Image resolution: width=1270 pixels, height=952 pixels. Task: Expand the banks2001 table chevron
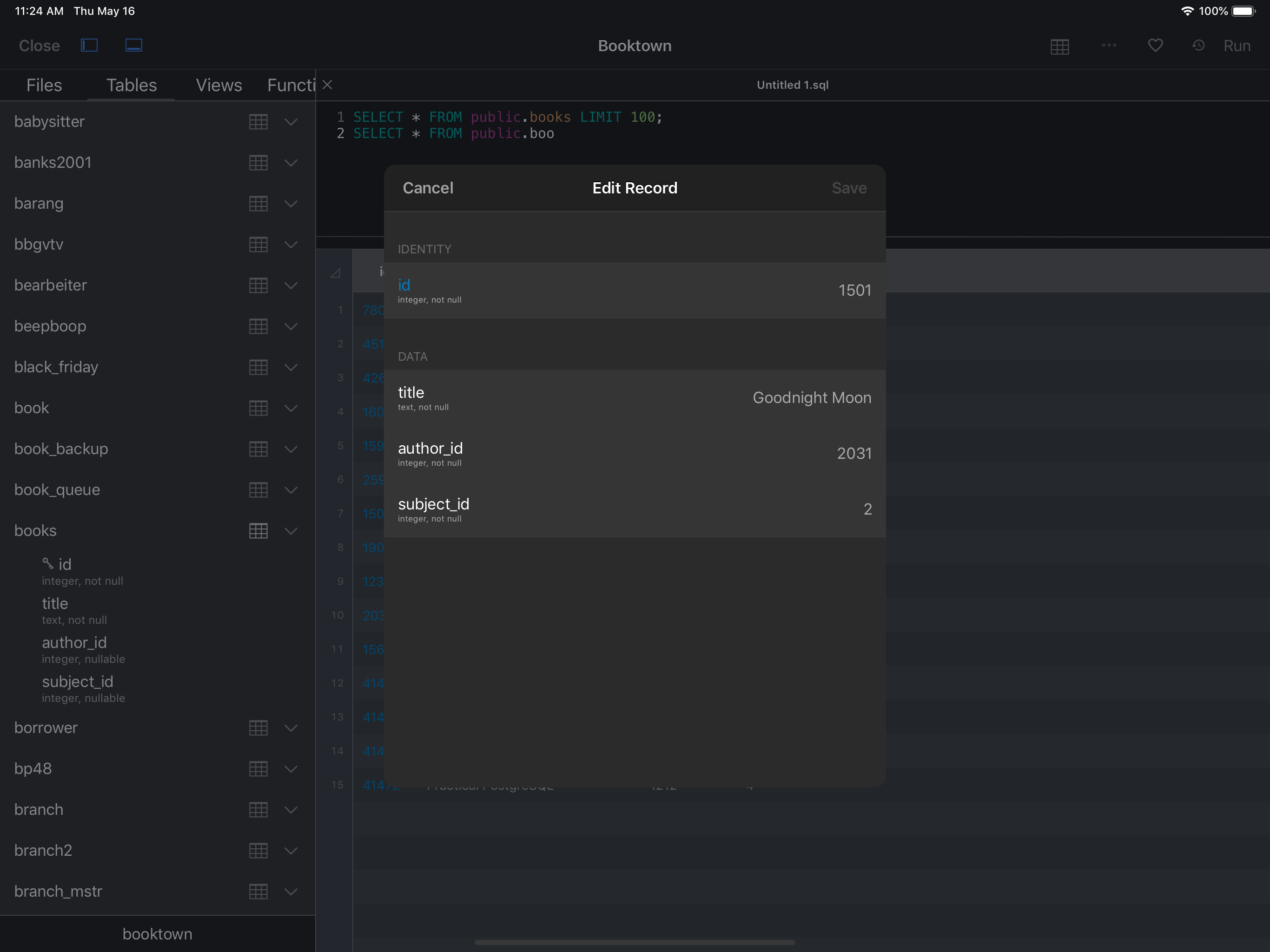[x=291, y=163]
